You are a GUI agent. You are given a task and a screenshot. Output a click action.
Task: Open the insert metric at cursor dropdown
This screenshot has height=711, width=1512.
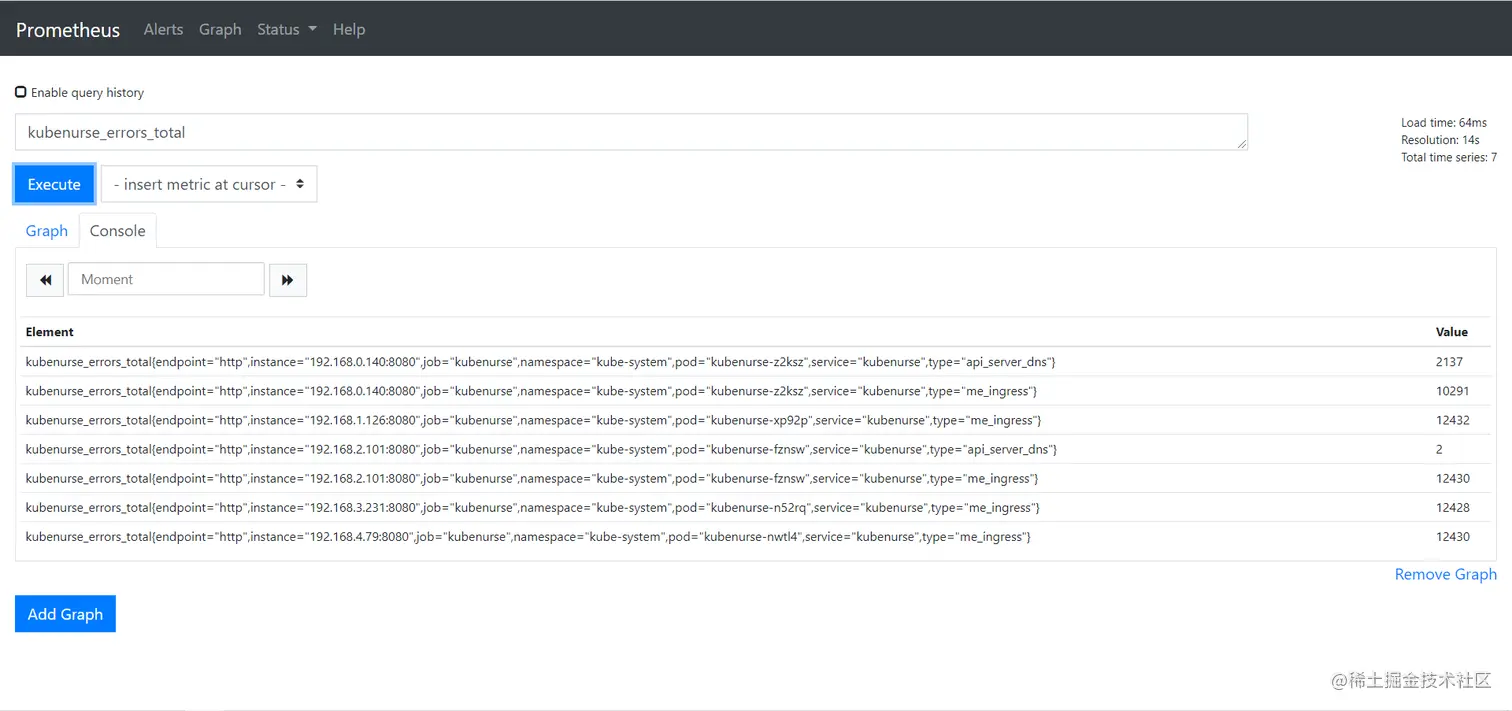(x=209, y=184)
